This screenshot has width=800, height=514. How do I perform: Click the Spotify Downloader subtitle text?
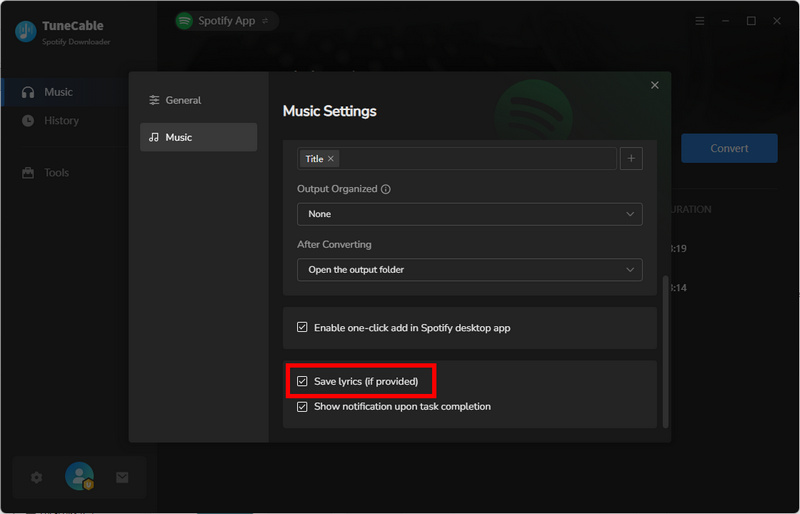[x=76, y=42]
